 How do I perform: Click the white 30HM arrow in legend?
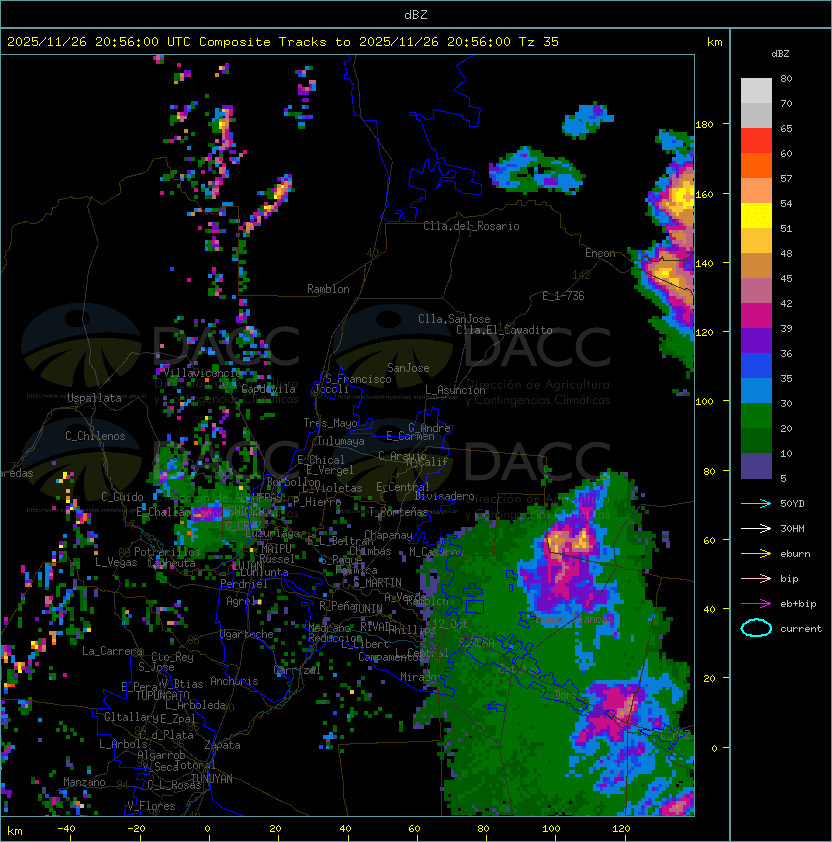click(756, 528)
